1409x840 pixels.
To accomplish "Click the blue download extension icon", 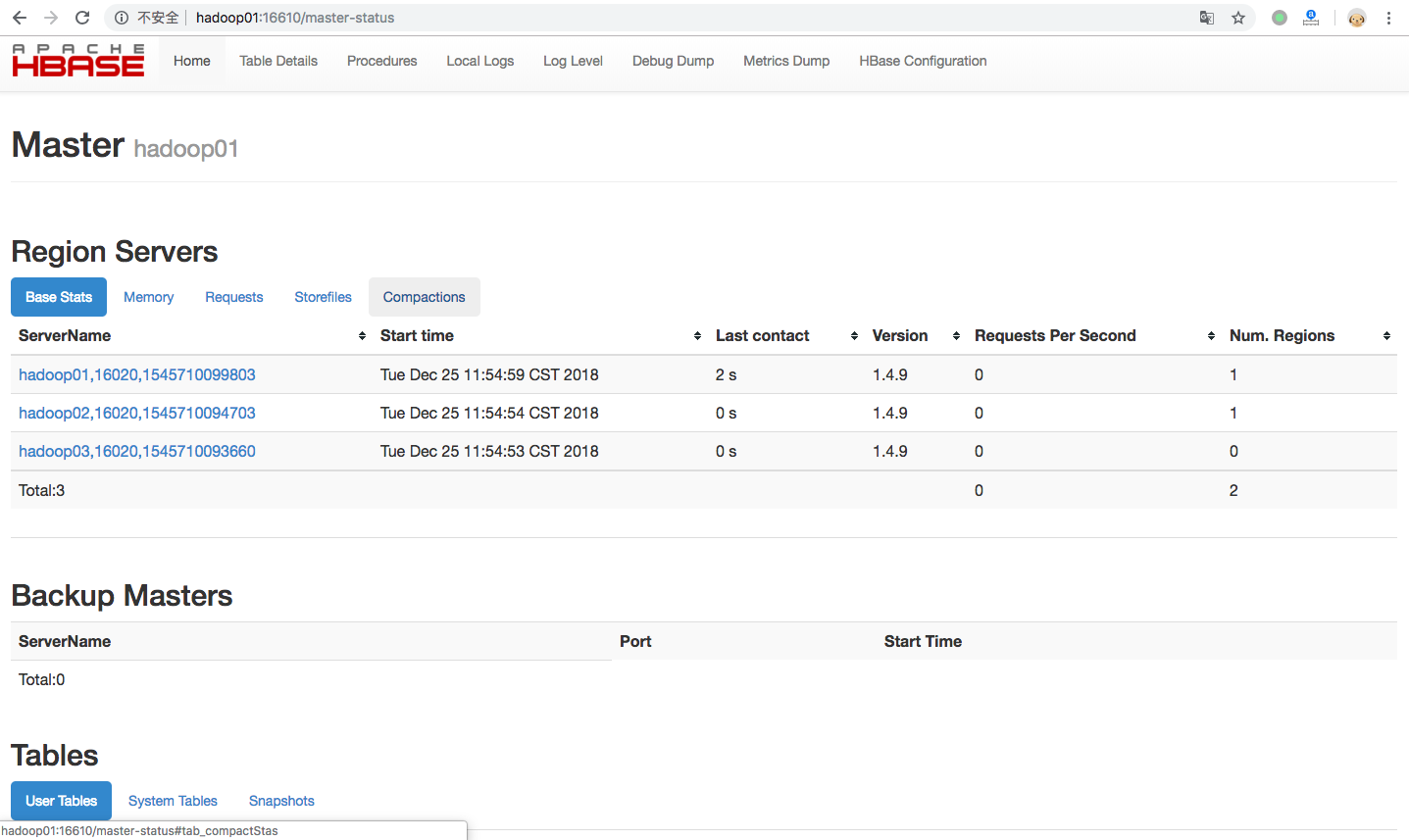I will coord(1311,18).
